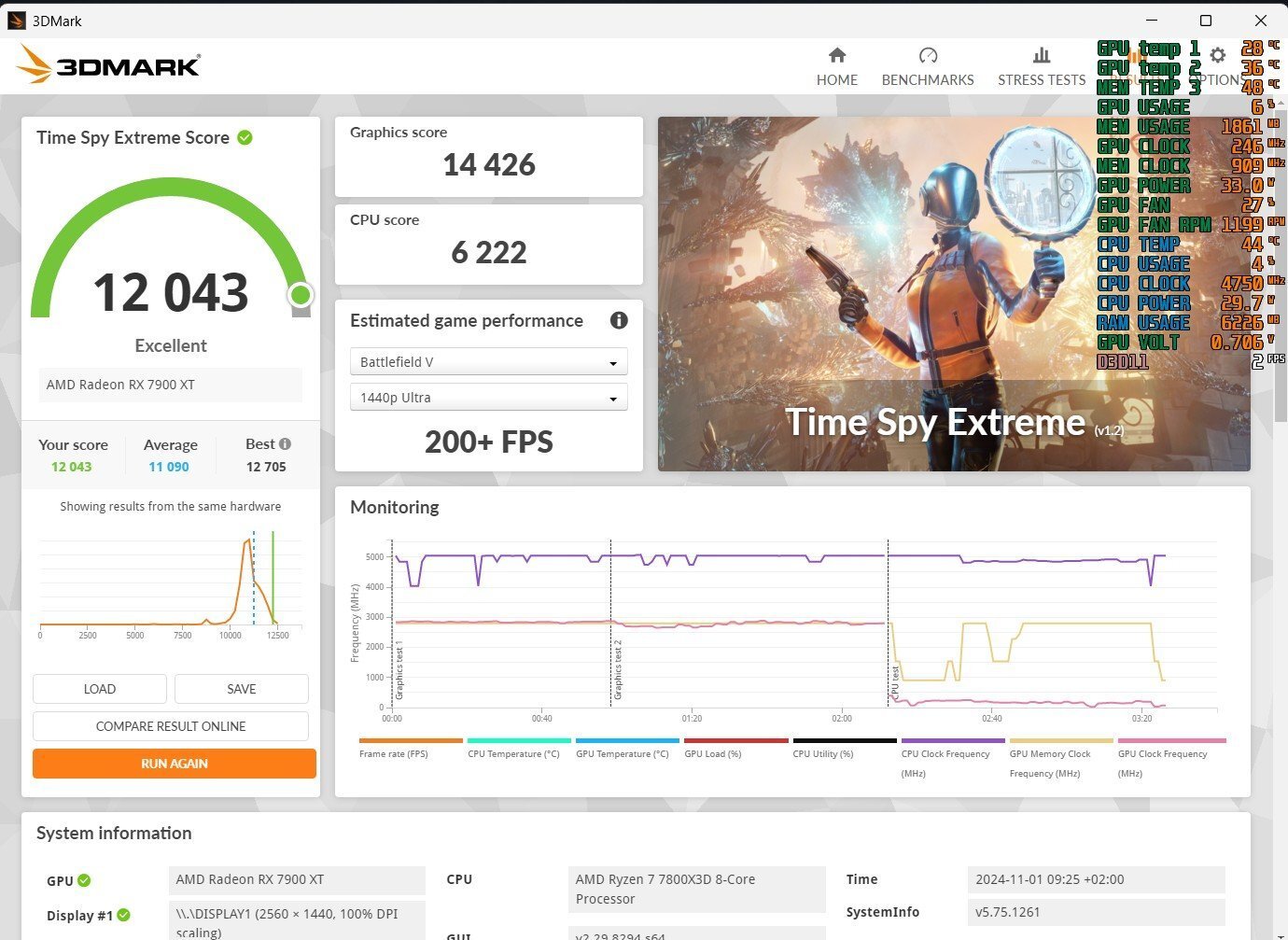
Task: Toggle CPU Clock Frequency legend series
Action: (x=953, y=758)
